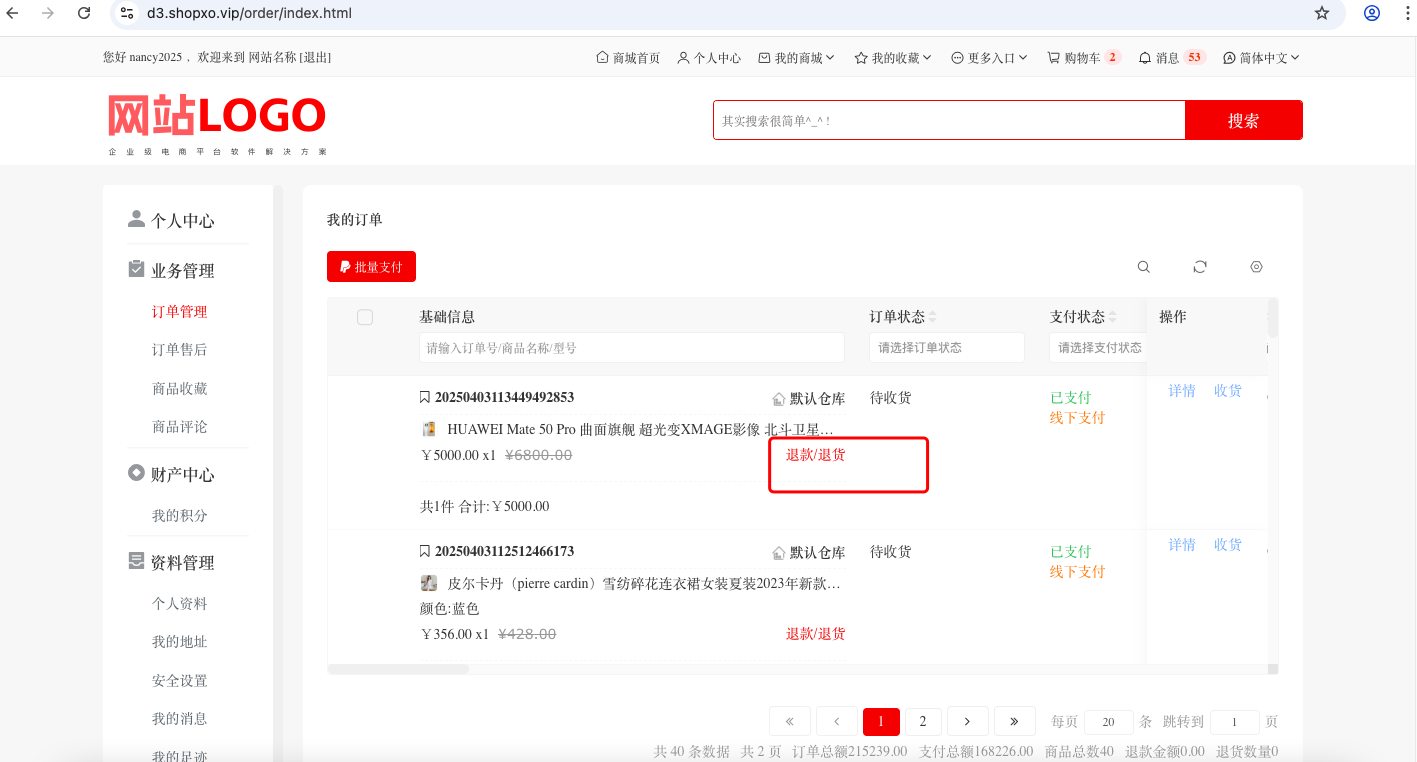Click the red 搜索 button

tap(1244, 120)
